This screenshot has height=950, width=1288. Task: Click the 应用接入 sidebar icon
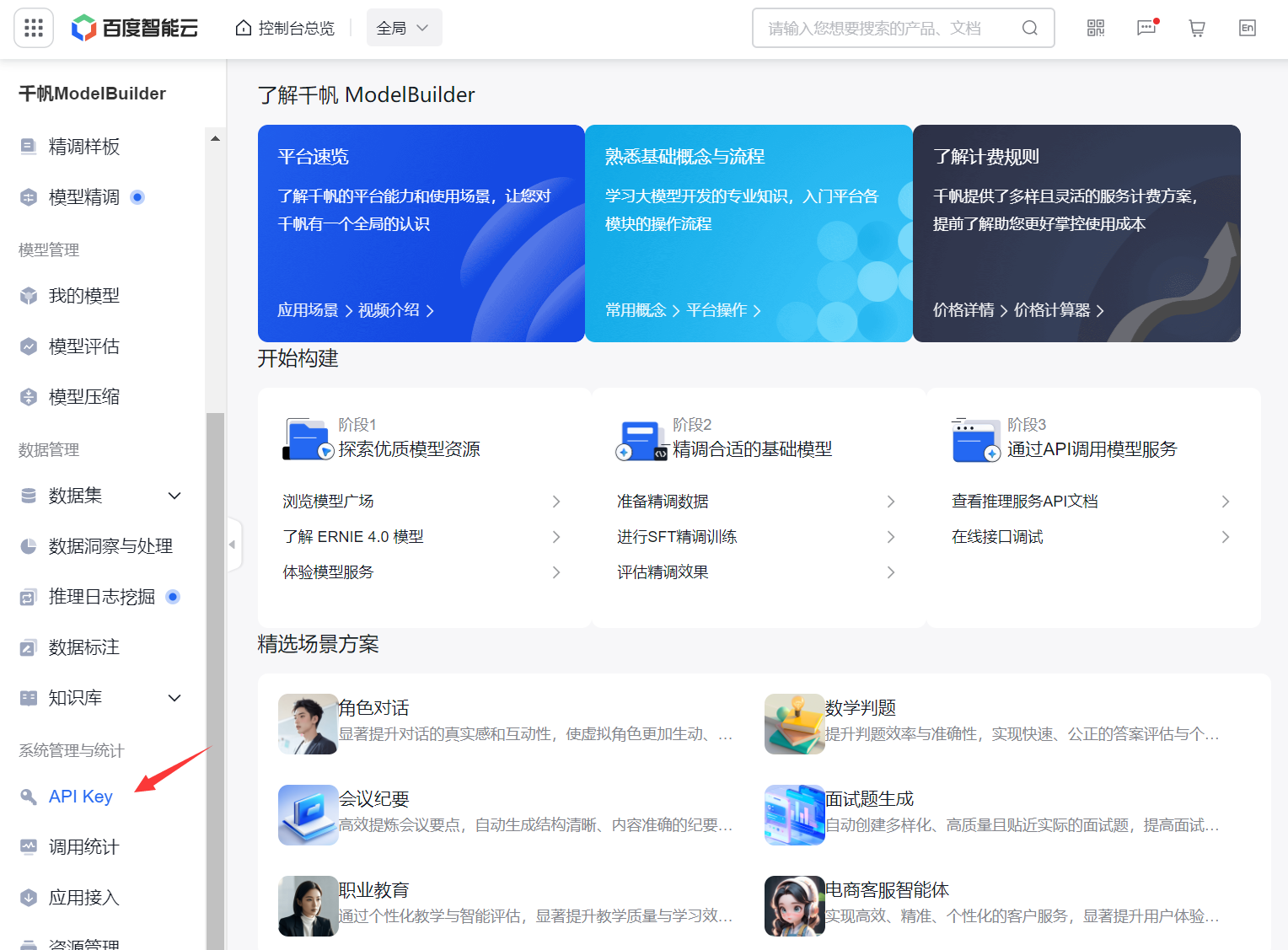(29, 897)
